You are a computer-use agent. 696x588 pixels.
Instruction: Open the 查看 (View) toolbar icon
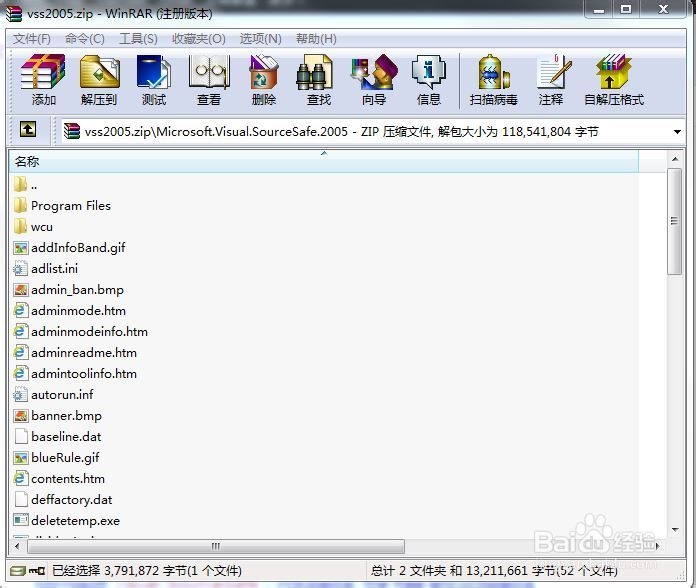click(209, 72)
